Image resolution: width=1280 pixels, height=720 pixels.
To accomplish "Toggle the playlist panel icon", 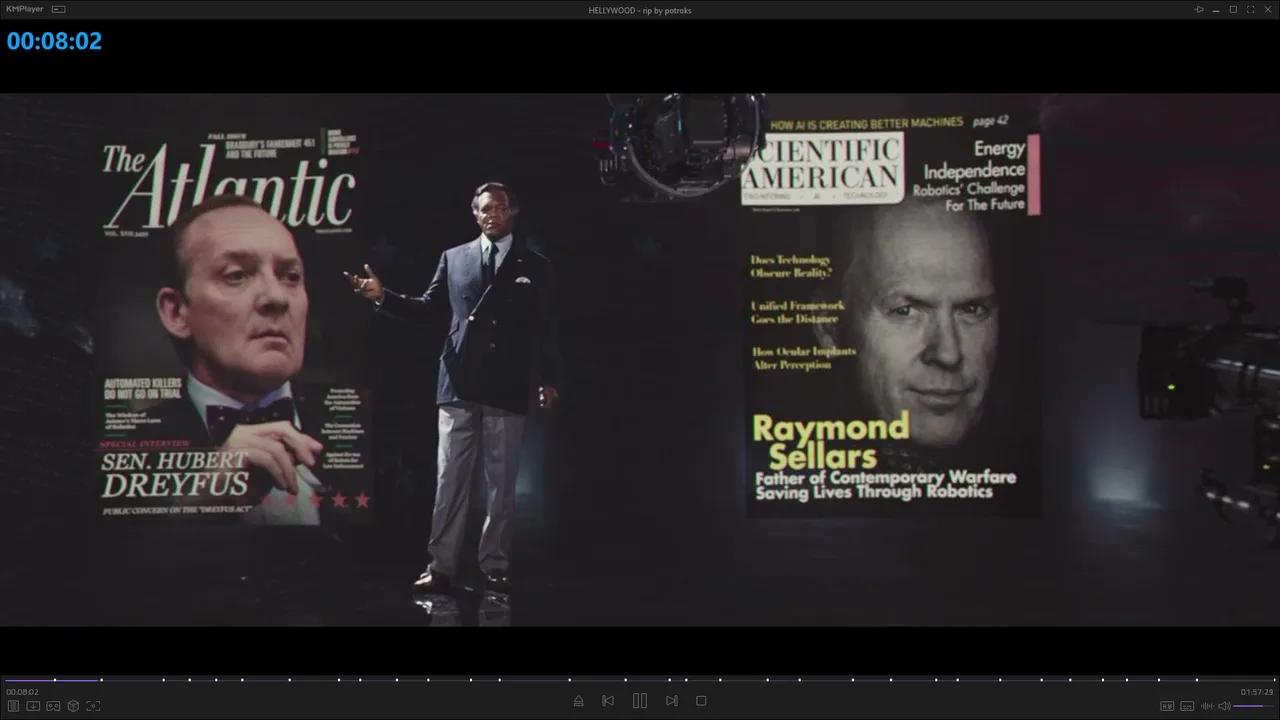I will pos(14,706).
